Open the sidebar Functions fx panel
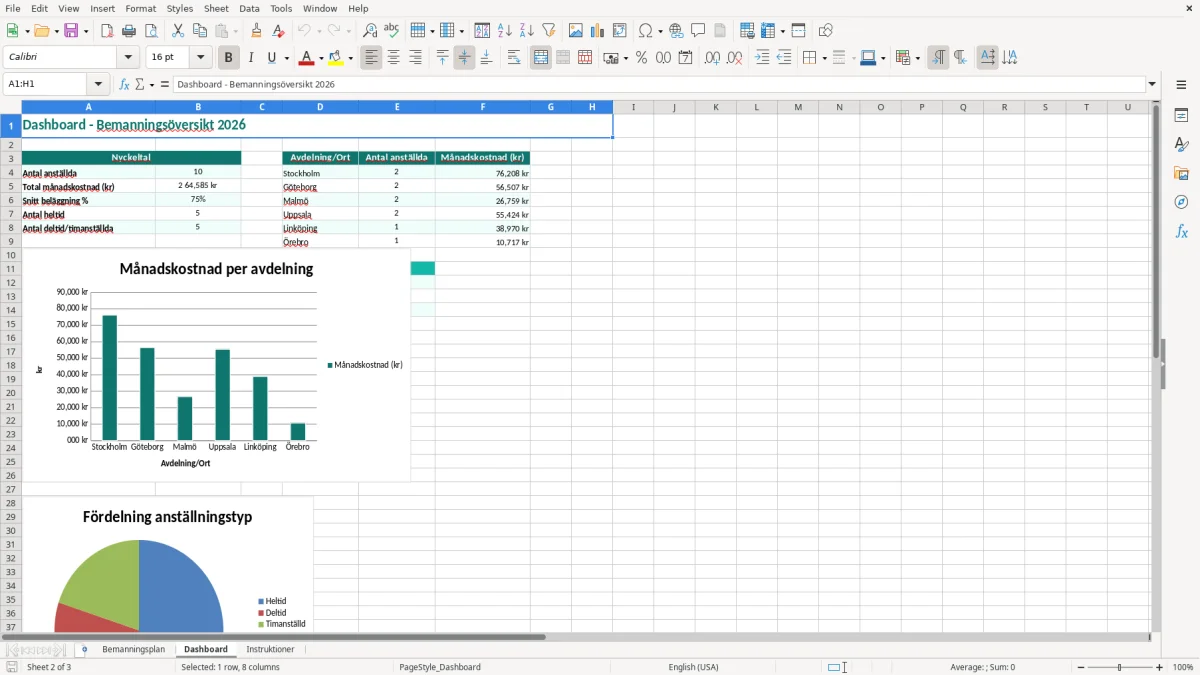The image size is (1200, 675). [x=1181, y=231]
